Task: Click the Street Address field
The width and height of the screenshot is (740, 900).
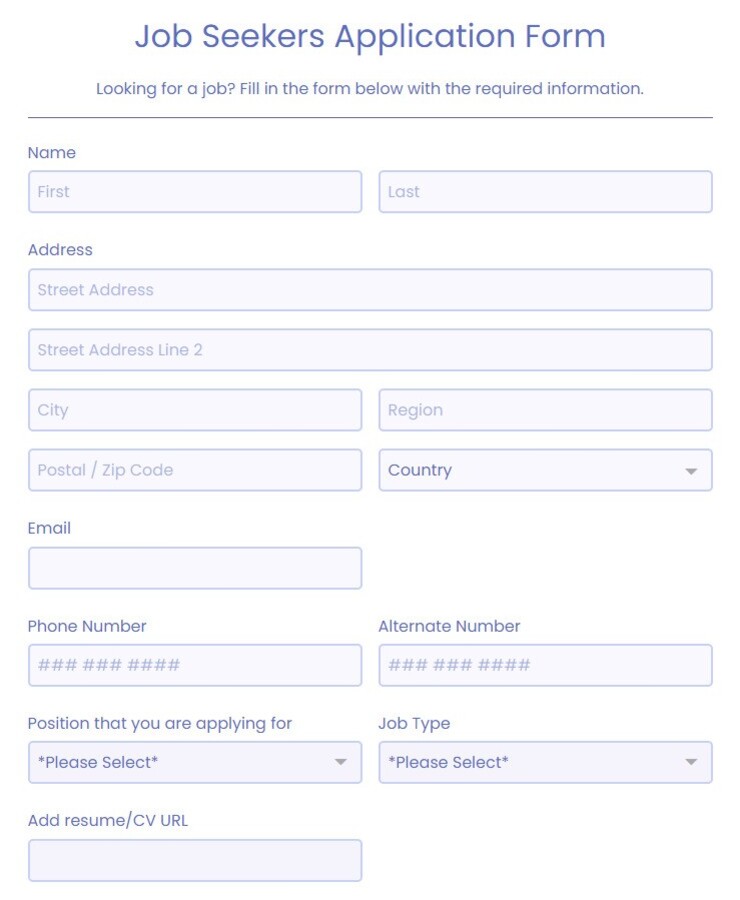Action: [x=370, y=290]
